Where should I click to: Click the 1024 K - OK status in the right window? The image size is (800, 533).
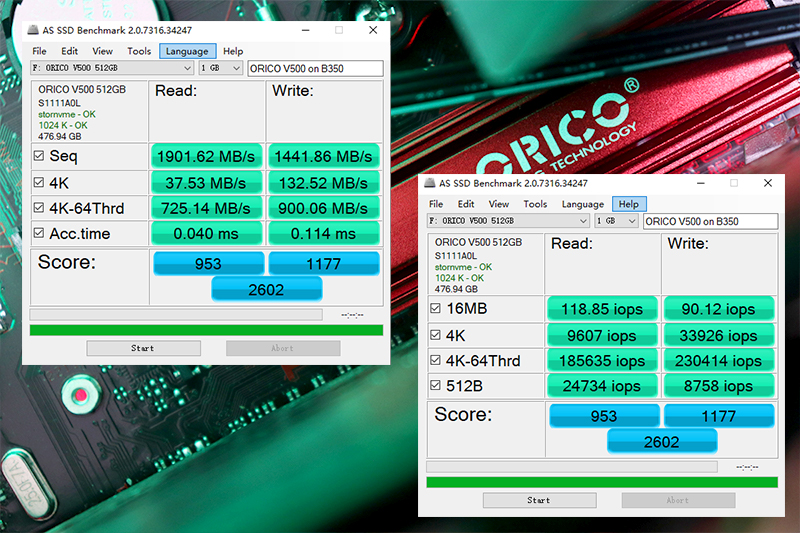pyautogui.click(x=459, y=278)
